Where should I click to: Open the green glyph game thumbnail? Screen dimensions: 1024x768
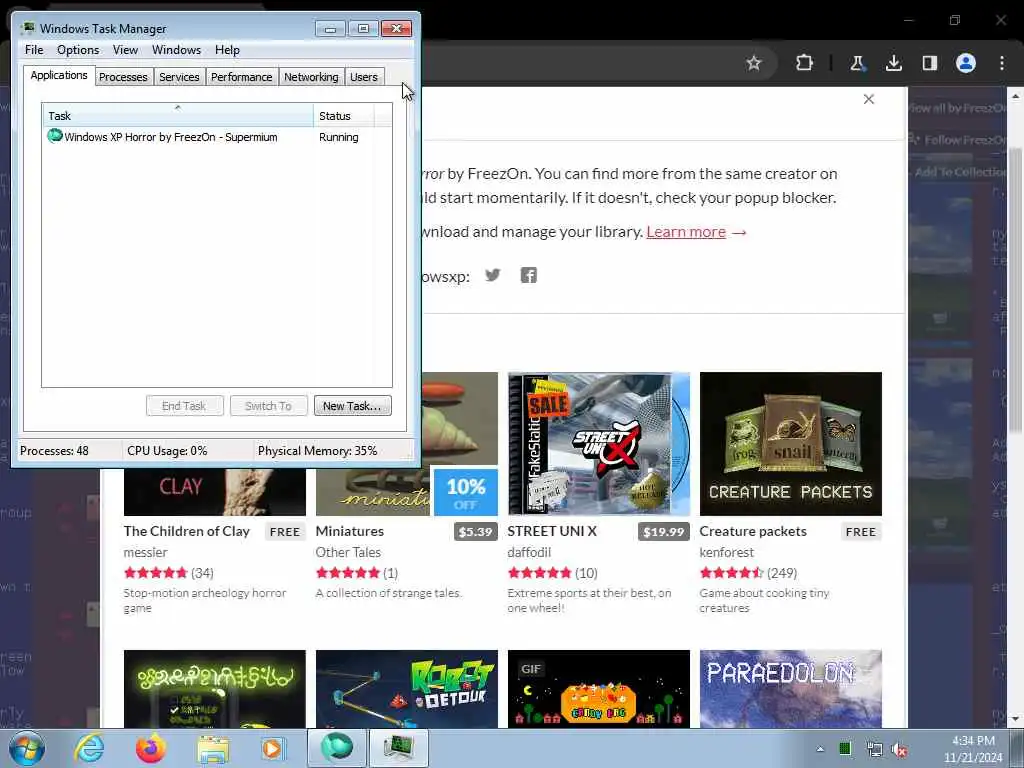tap(214, 688)
